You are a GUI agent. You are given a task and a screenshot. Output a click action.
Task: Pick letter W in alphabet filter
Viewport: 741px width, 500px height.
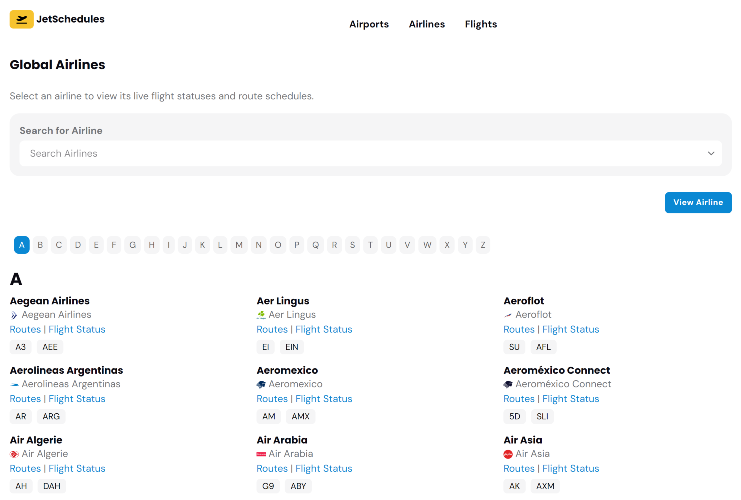427,245
